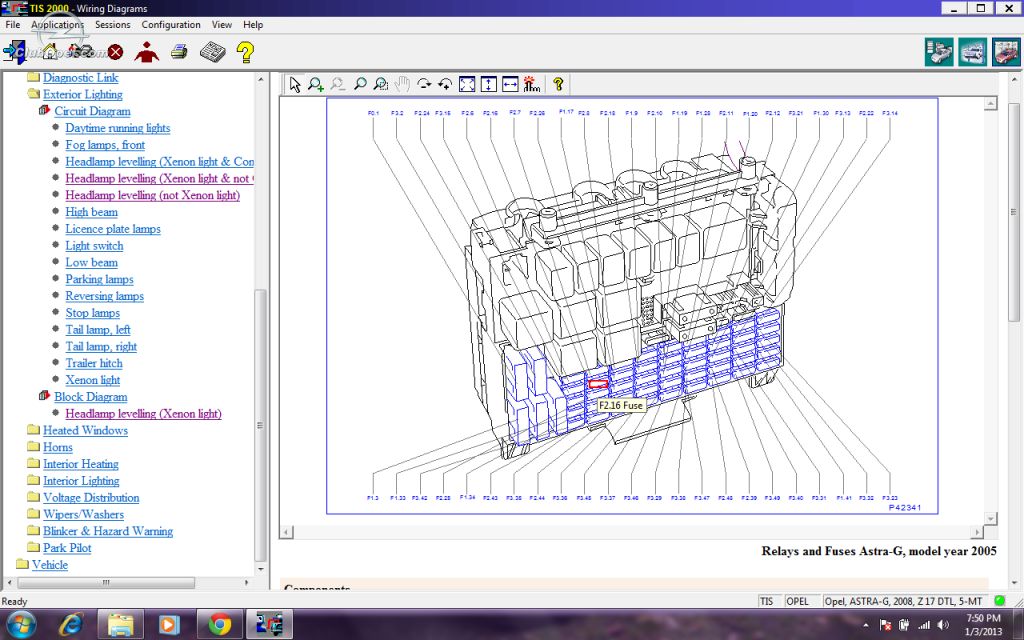
Task: Select the zoom out magnifier tool
Action: (x=338, y=84)
